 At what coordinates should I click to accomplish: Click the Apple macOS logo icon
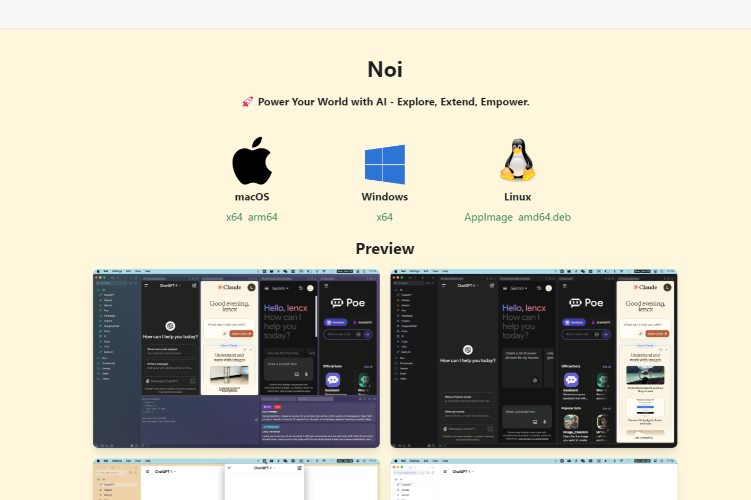click(x=252, y=161)
